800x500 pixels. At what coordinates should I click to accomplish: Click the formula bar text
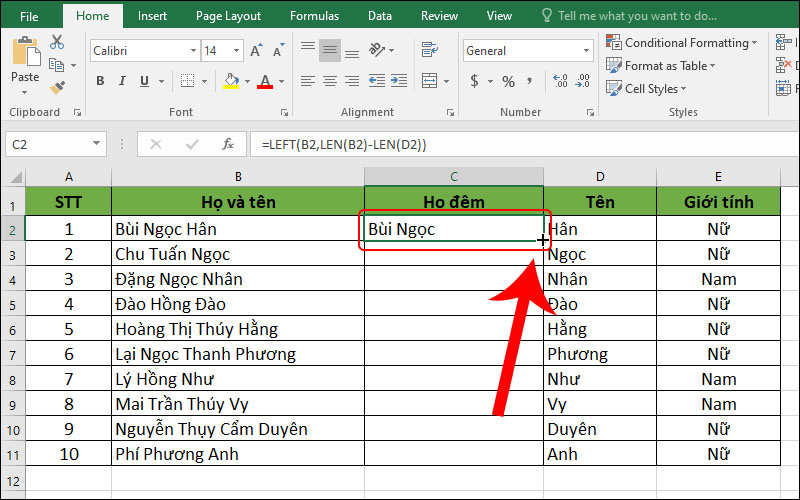(x=344, y=145)
